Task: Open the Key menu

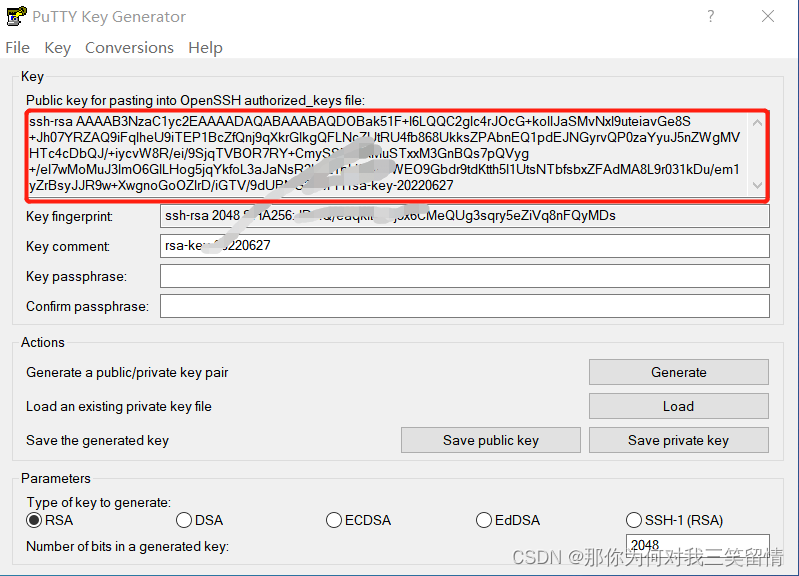Action: pos(57,47)
